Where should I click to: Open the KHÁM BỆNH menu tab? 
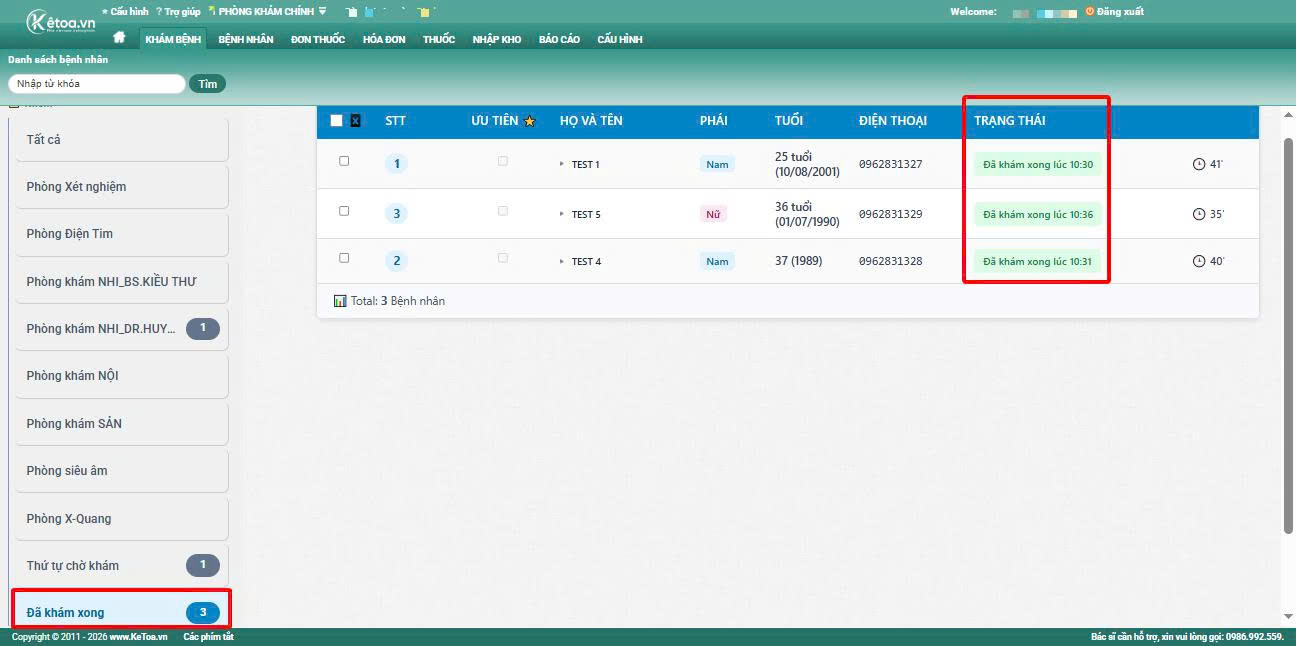(173, 39)
